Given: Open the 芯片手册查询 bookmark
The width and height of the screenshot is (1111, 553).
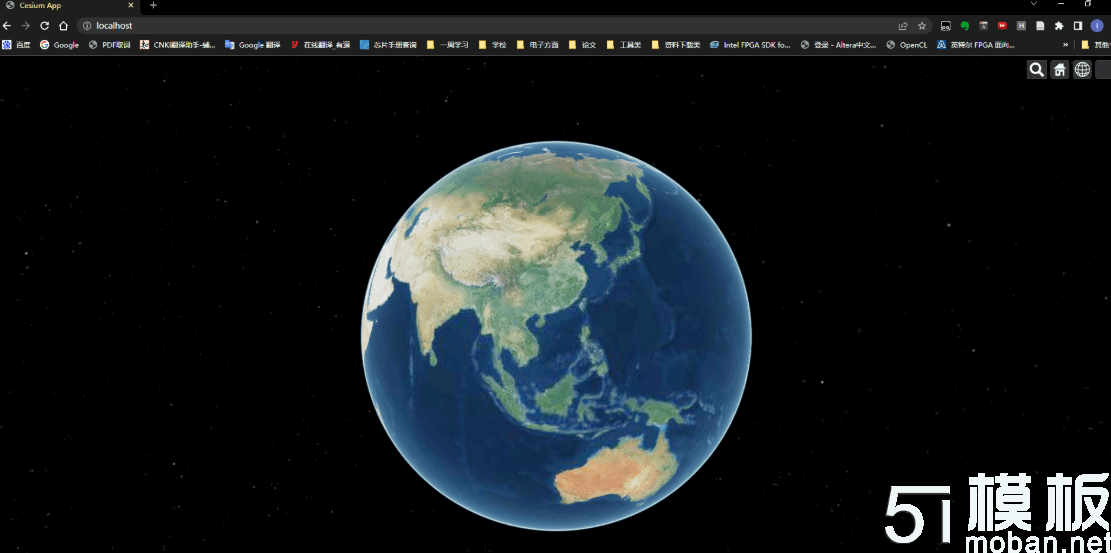Looking at the screenshot, I should pyautogui.click(x=388, y=45).
